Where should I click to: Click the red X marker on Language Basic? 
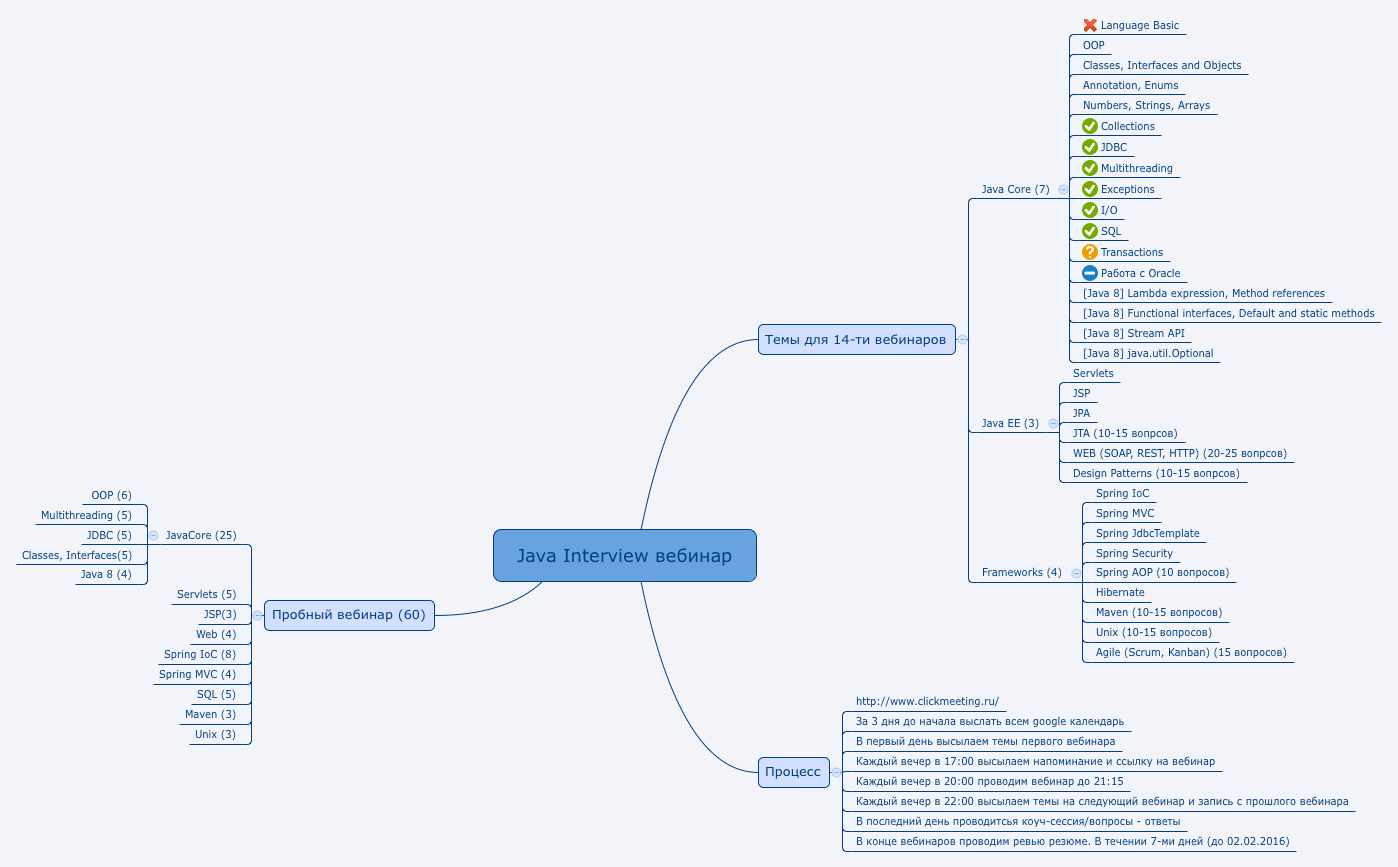tap(1090, 25)
